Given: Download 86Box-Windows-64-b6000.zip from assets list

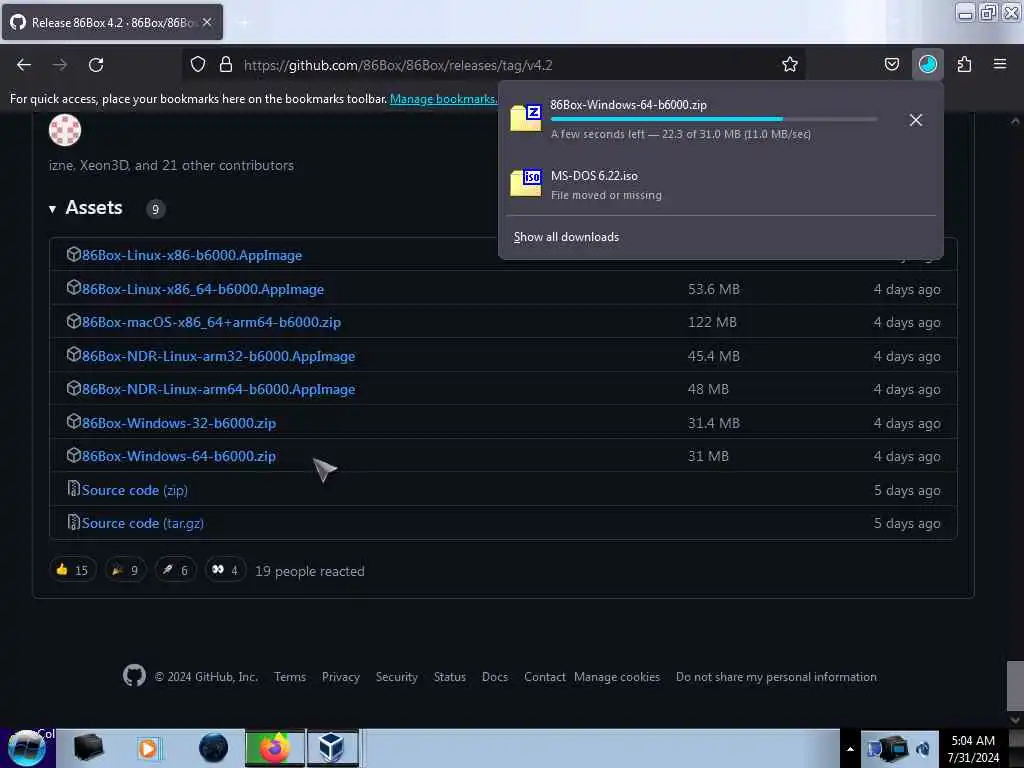Looking at the screenshot, I should point(178,456).
